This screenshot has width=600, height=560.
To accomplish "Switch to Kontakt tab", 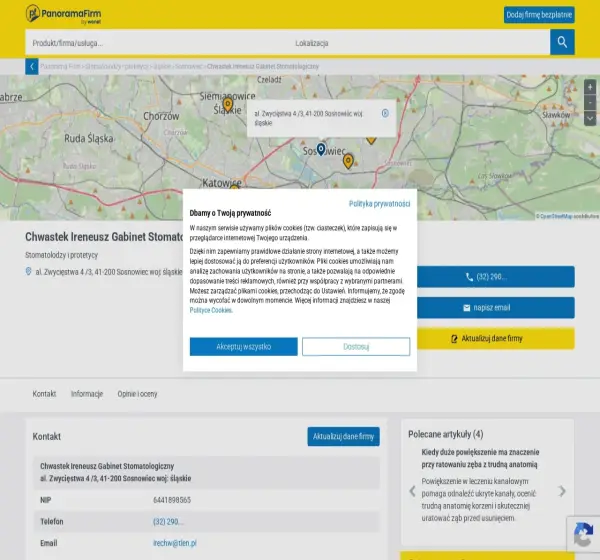I will pyautogui.click(x=44, y=393).
